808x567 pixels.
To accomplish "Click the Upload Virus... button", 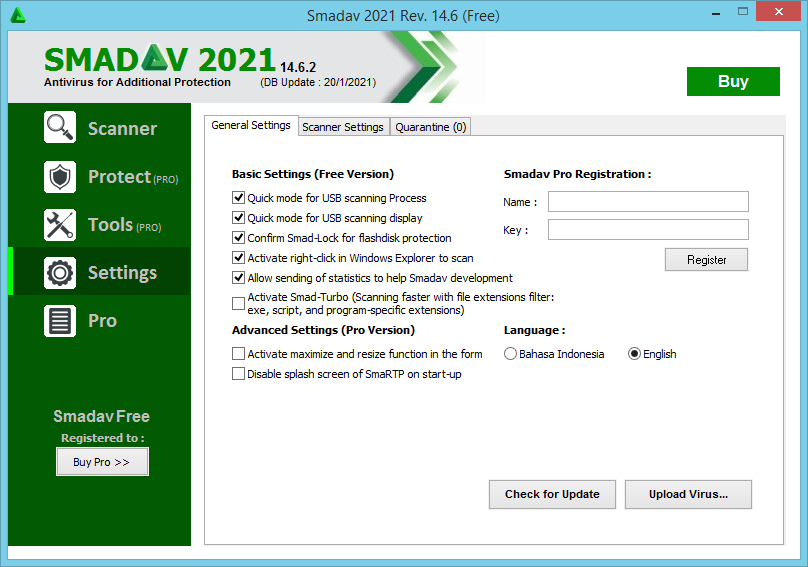I will tap(688, 494).
